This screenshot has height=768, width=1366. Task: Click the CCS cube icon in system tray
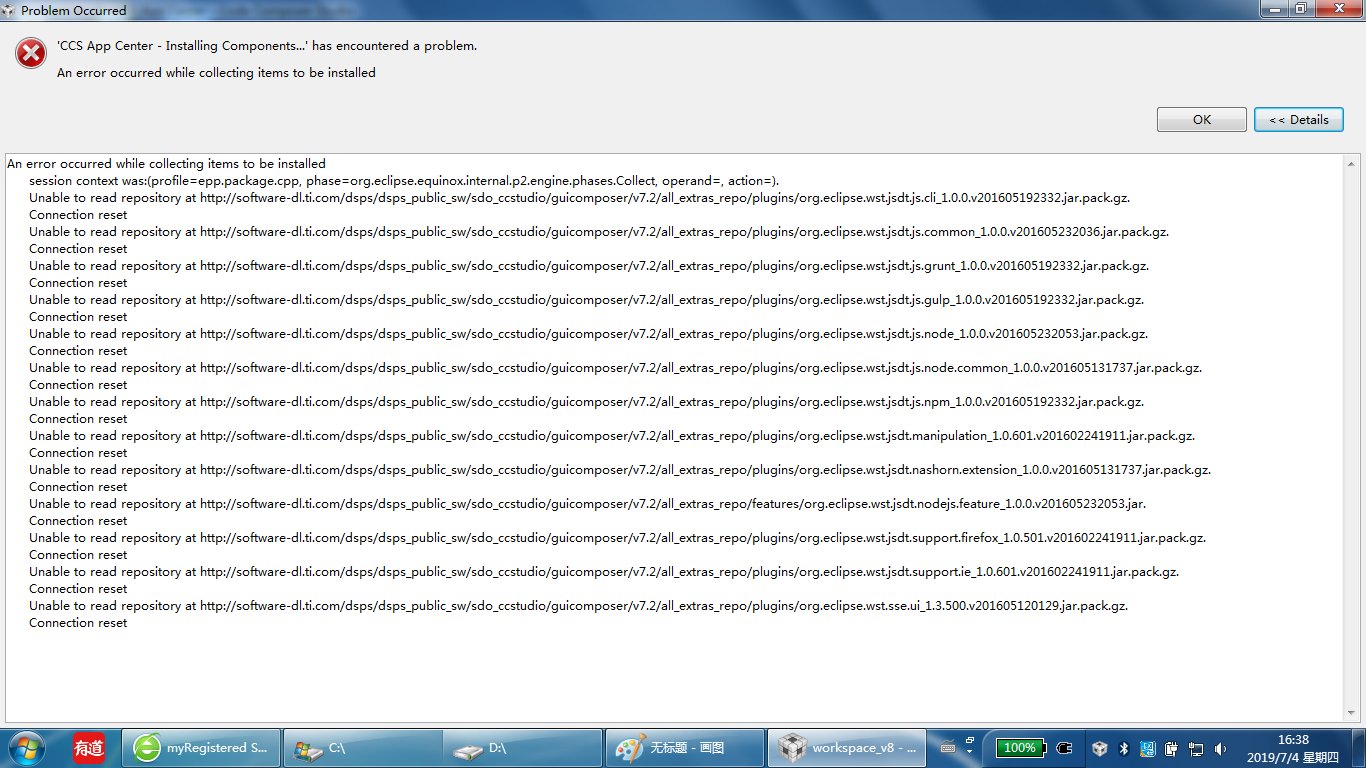tap(1100, 748)
